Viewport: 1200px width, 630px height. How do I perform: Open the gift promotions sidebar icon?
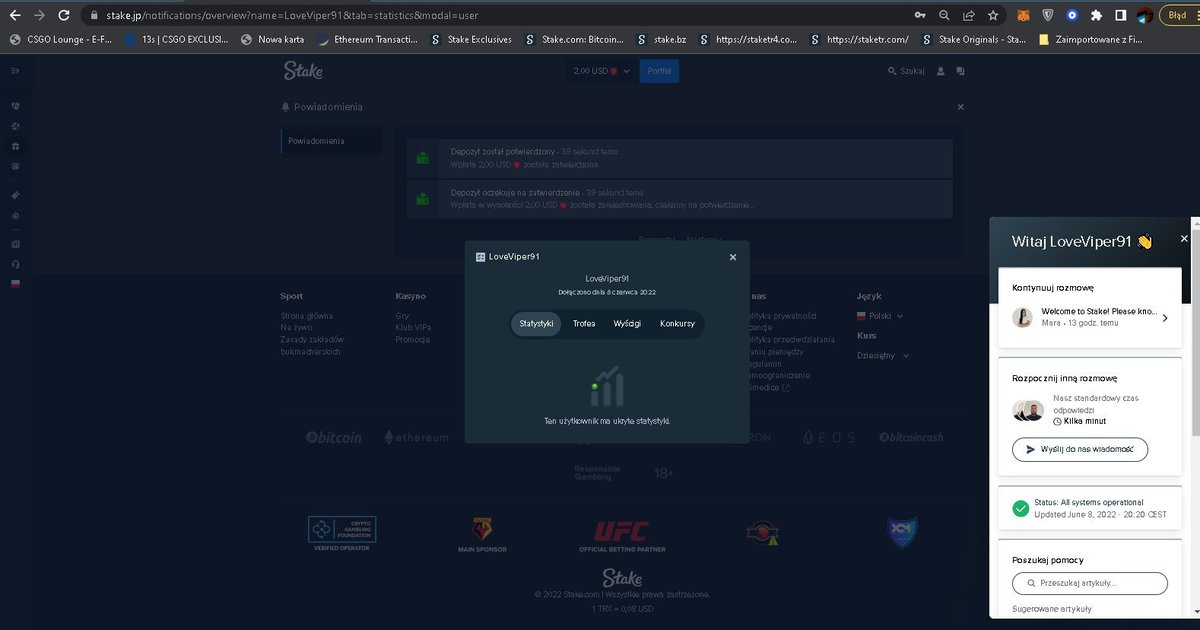pyautogui.click(x=15, y=146)
